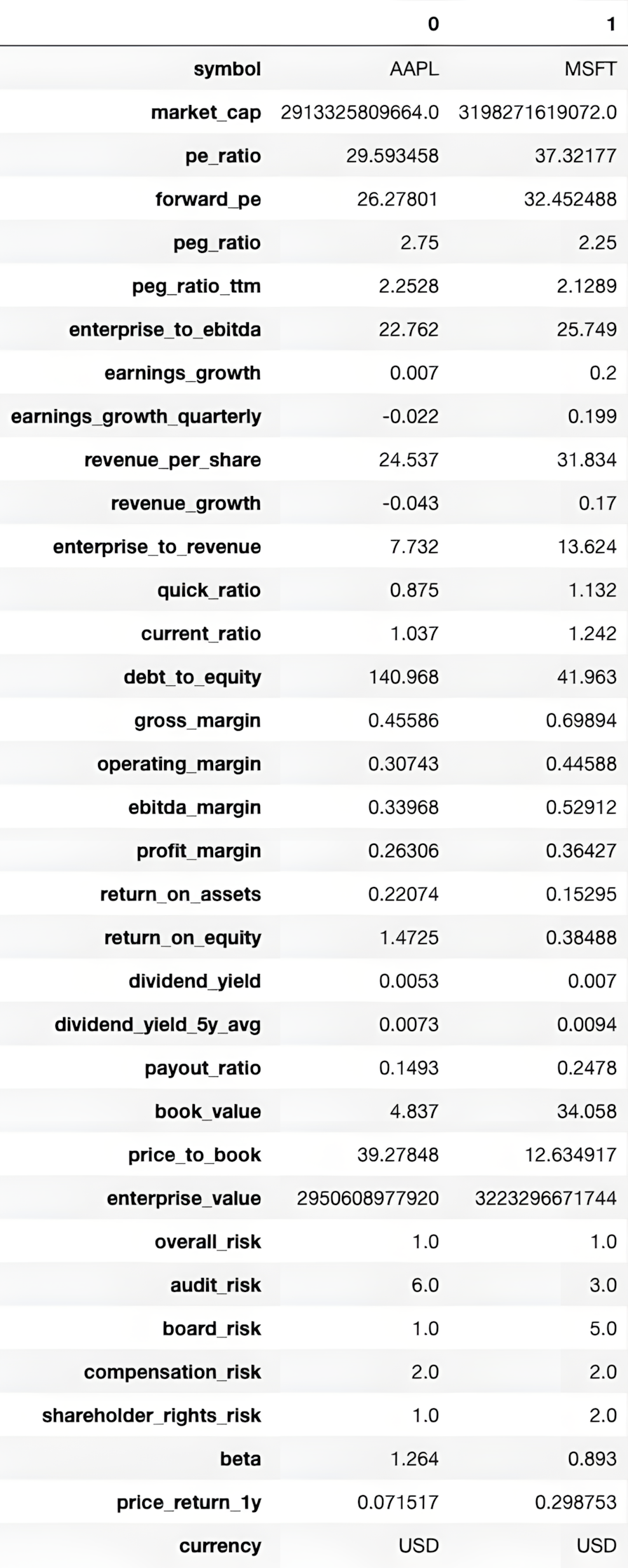Click the value 1.4725
The height and width of the screenshot is (1568, 628).
click(409, 938)
